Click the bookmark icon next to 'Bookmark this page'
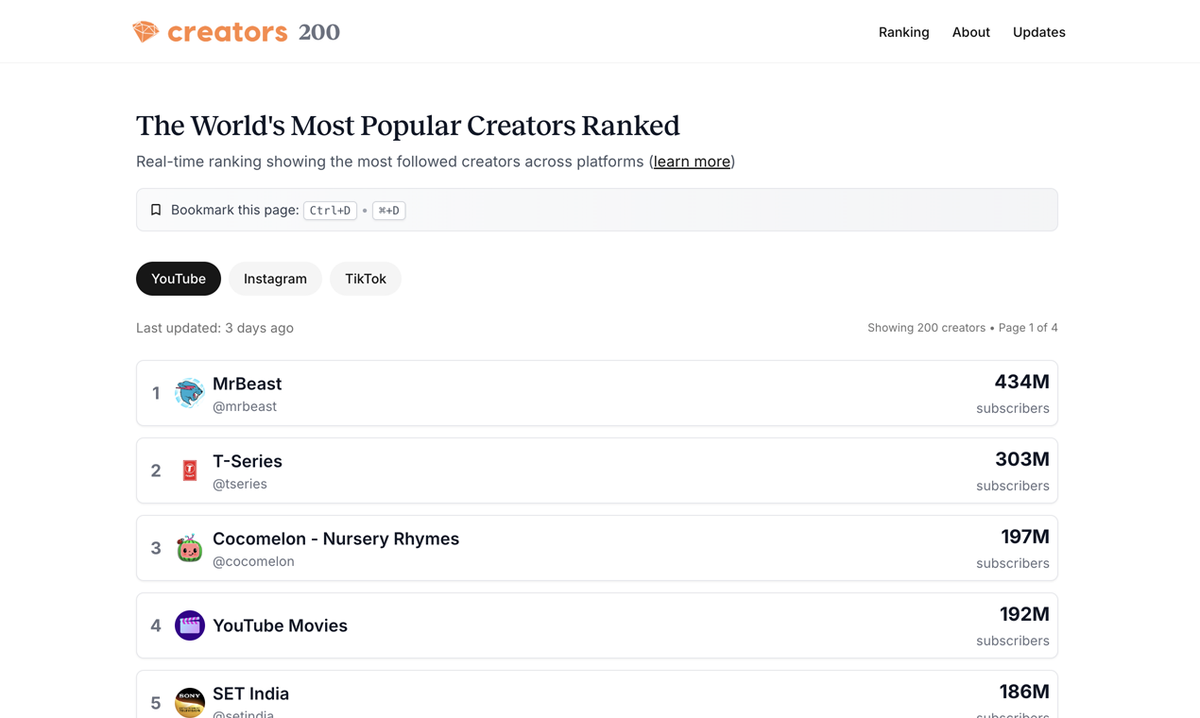Screen dimensions: 1200x718 (x=156, y=209)
